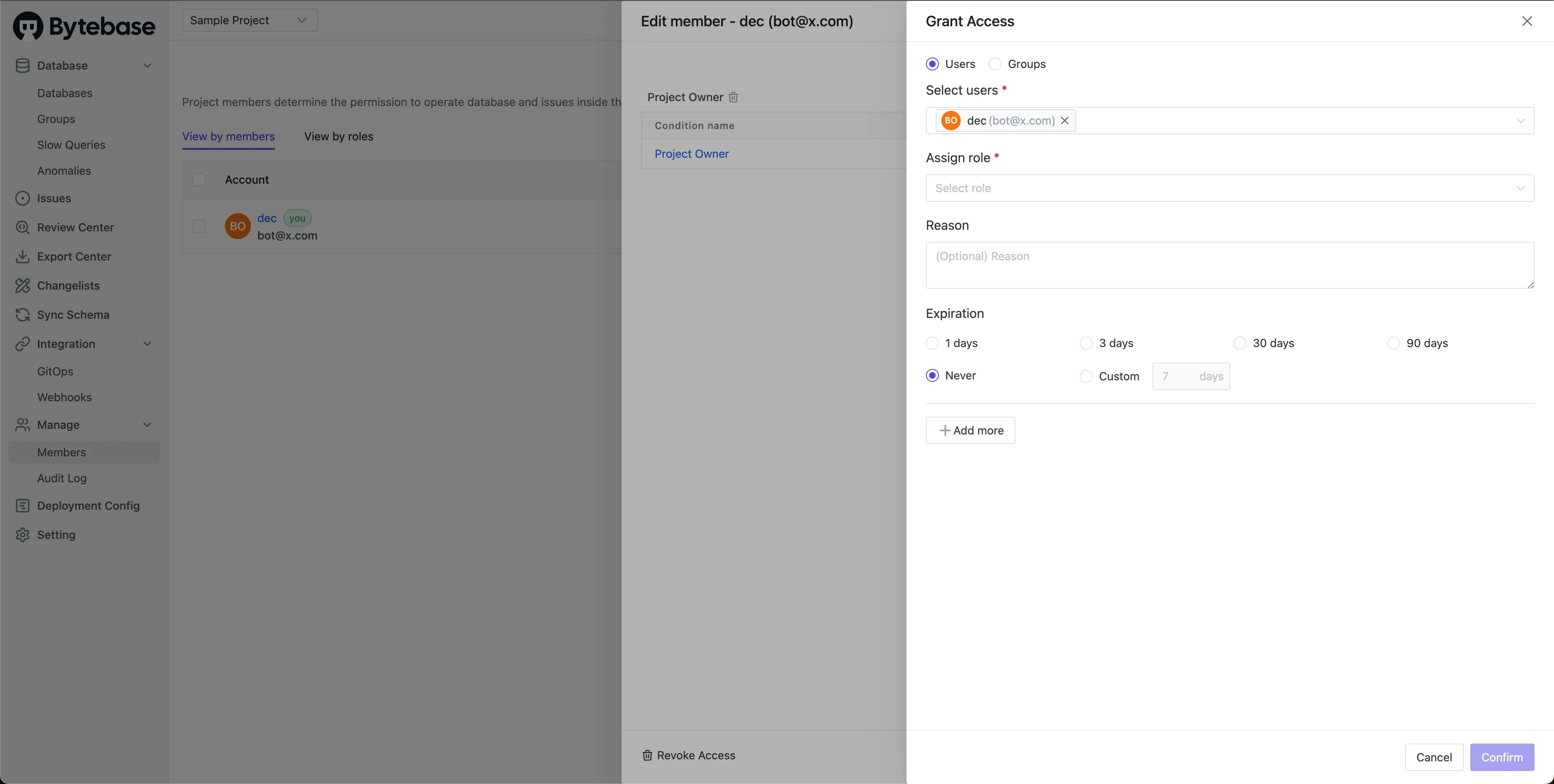This screenshot has height=784, width=1554.
Task: Click the trash icon beside Project Owner
Action: [733, 97]
